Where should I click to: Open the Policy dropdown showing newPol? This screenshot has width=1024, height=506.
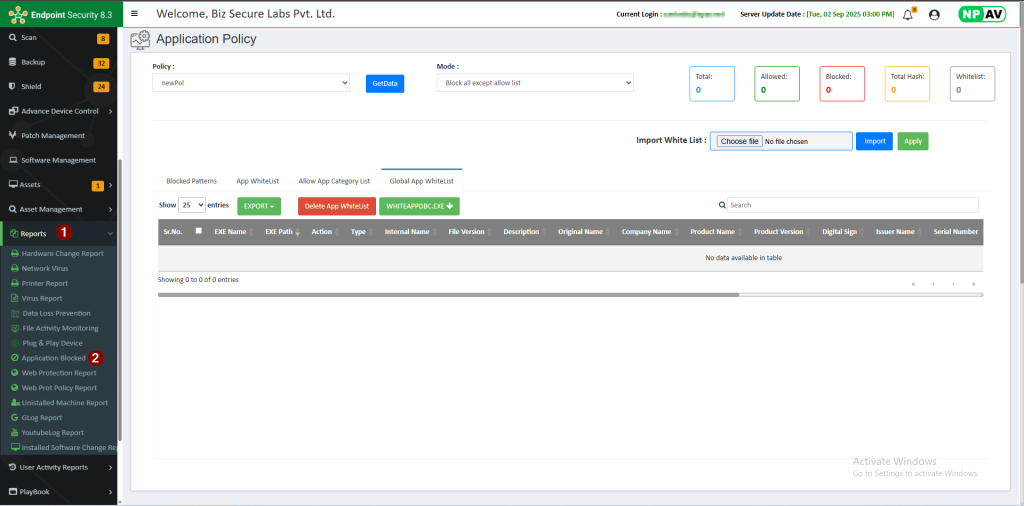[x=250, y=83]
